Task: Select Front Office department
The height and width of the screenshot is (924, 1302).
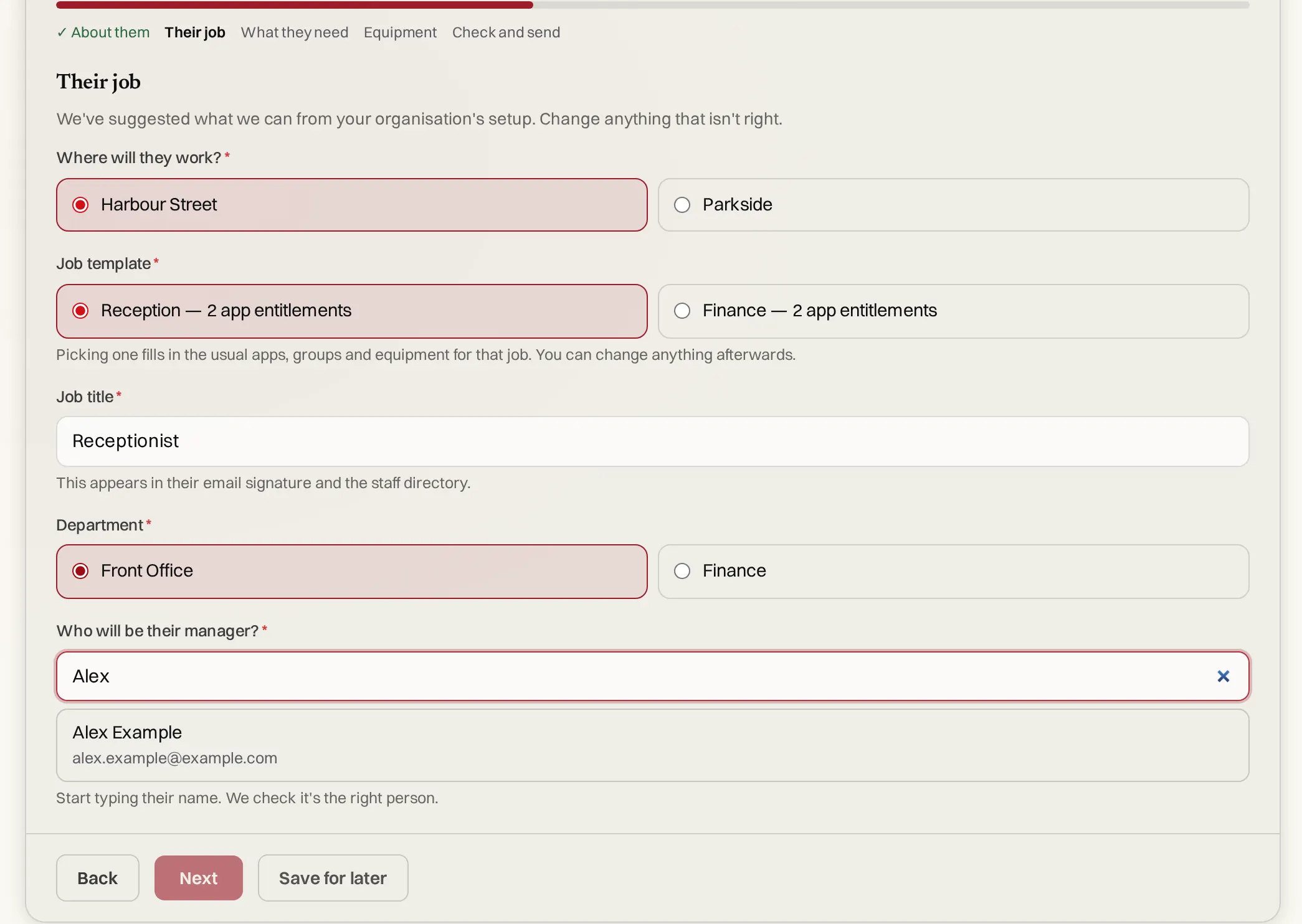Action: click(x=352, y=572)
